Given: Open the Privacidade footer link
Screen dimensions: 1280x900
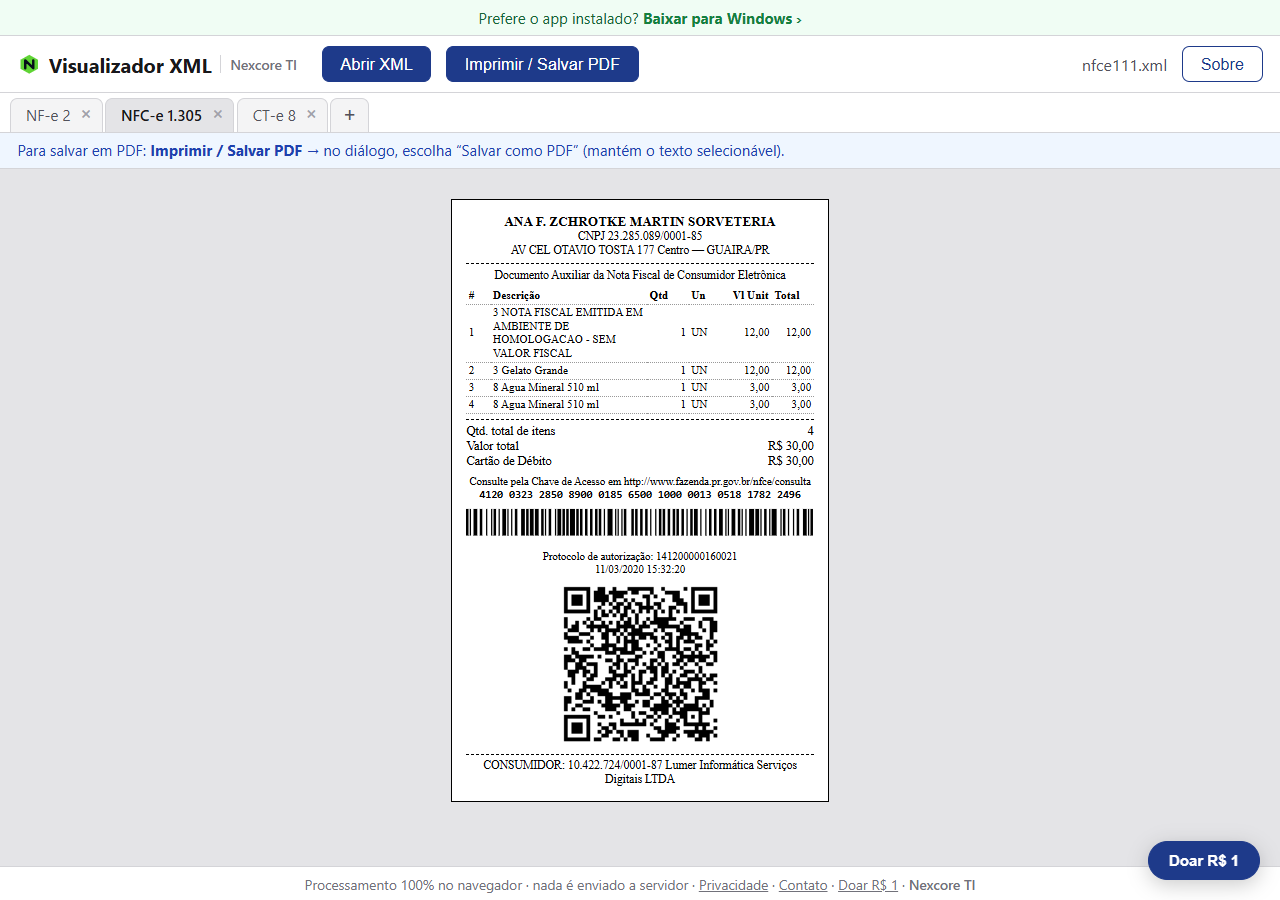Looking at the screenshot, I should [x=733, y=885].
